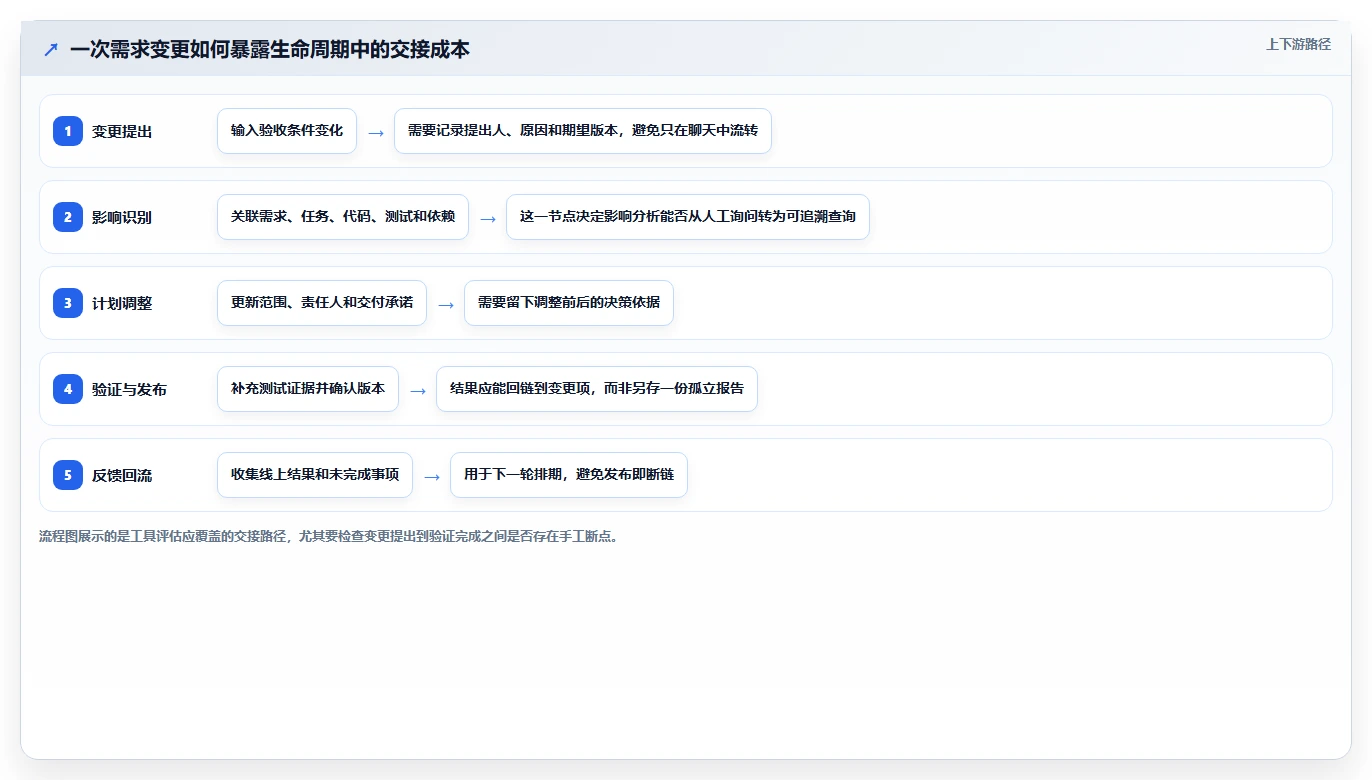Click the 需要留下调整前后的决策依据 box
Viewport: 1372px width, 780px height.
[569, 303]
